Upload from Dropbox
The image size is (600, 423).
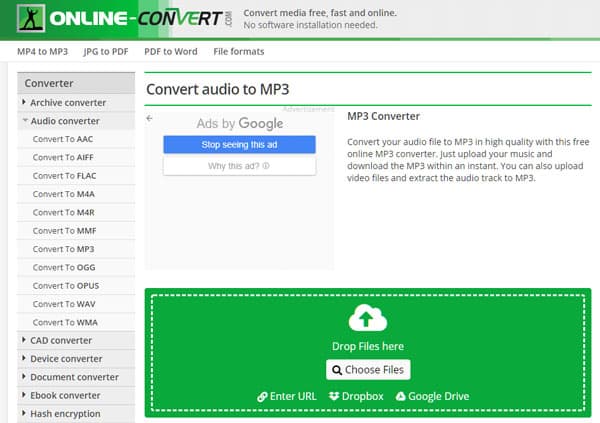[x=356, y=396]
